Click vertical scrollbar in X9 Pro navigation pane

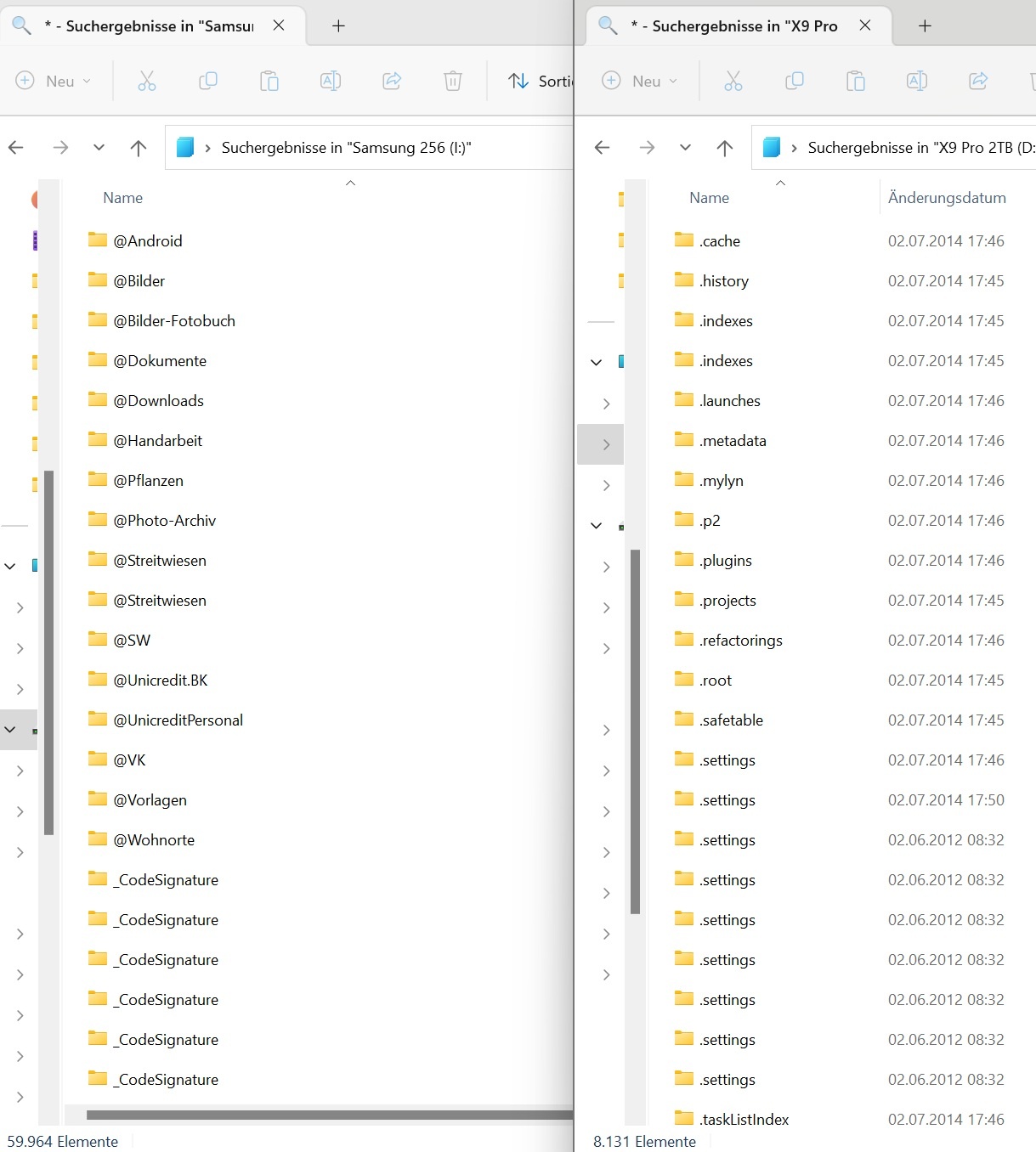[x=635, y=731]
